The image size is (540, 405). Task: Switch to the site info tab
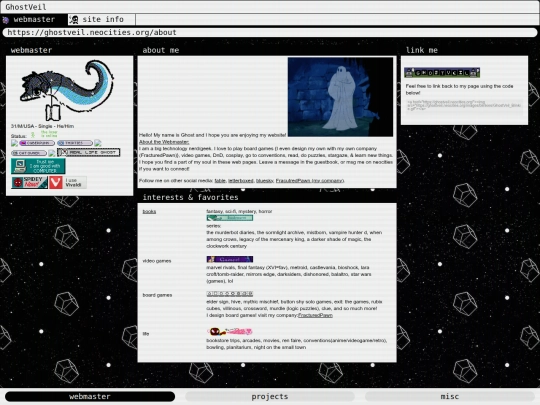coord(102,20)
